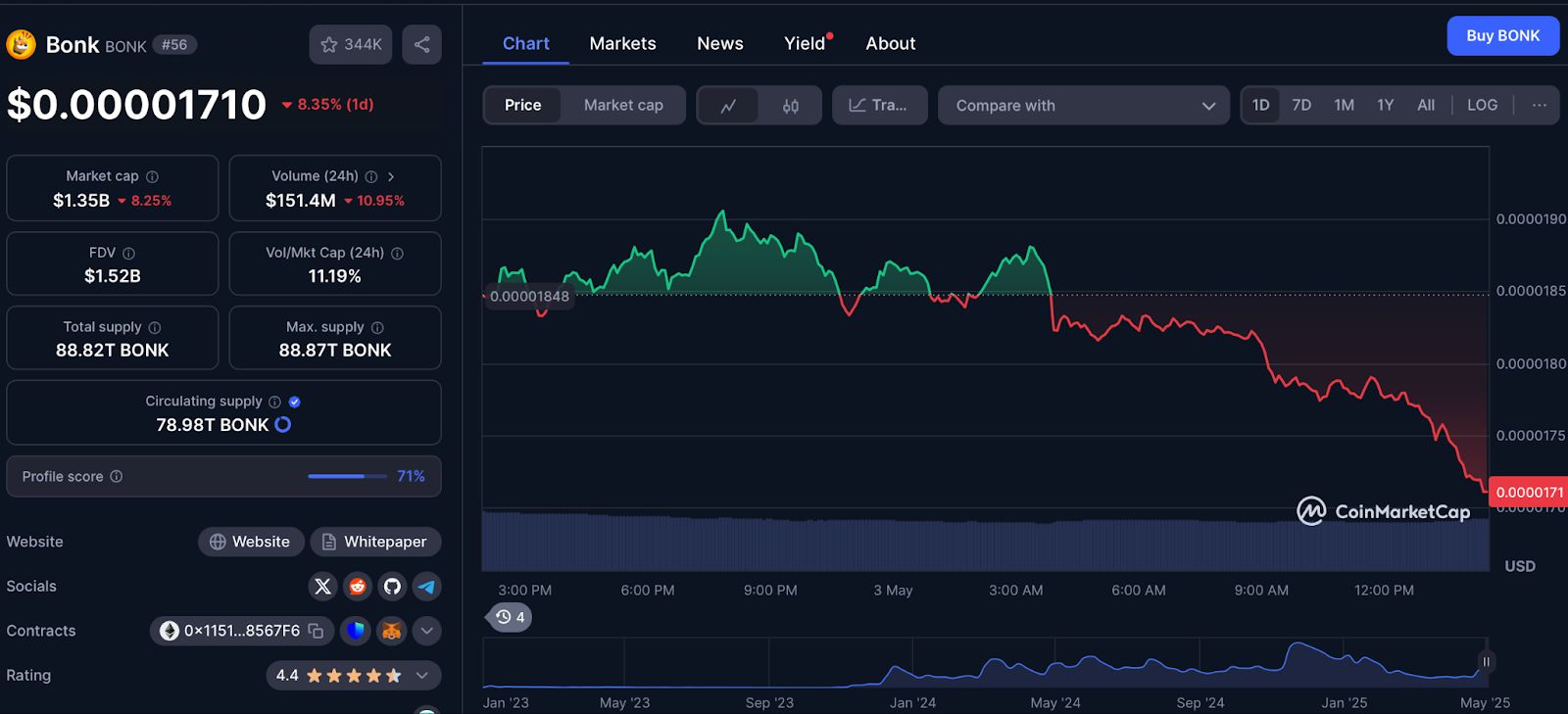Open the GitHub social link
Viewport: 1568px width, 714px height.
(392, 587)
